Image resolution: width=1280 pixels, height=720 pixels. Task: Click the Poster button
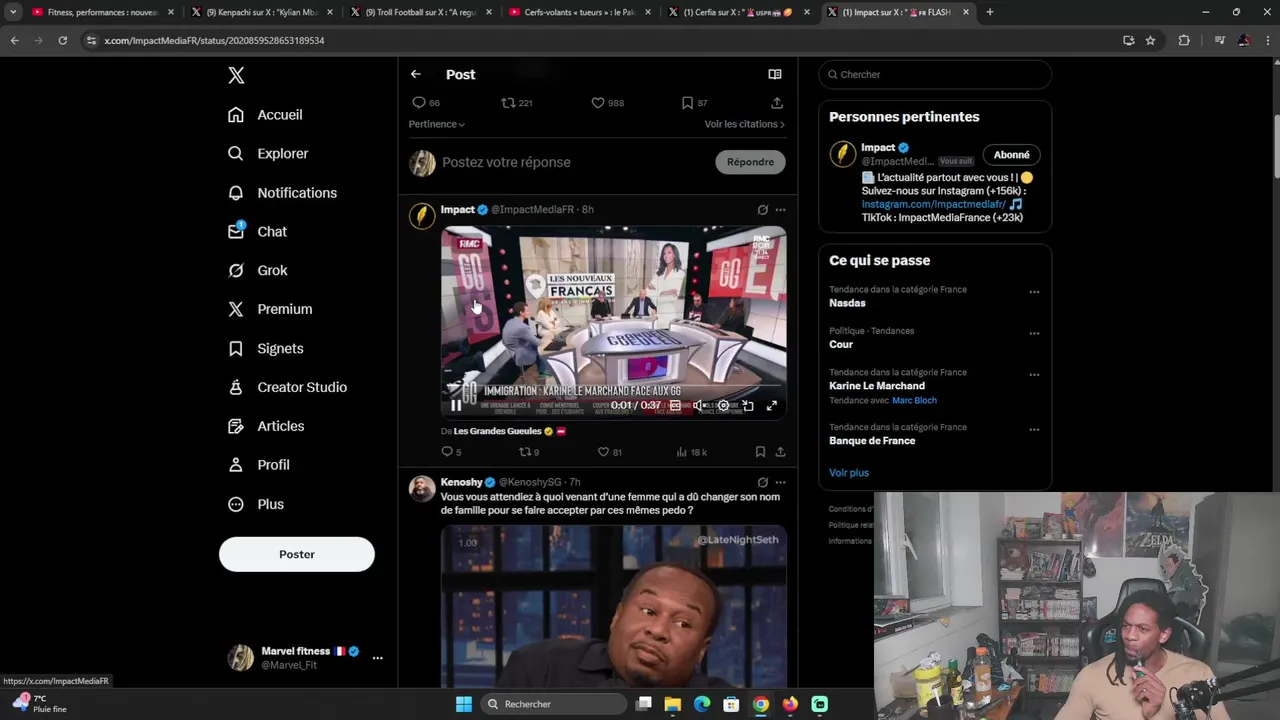pyautogui.click(x=297, y=554)
